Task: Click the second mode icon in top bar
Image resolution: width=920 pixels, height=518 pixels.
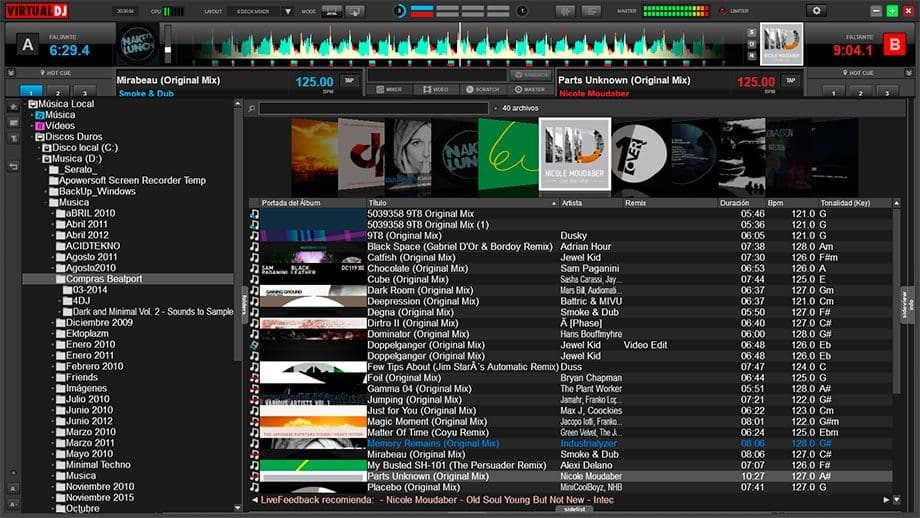Action: click(354, 11)
